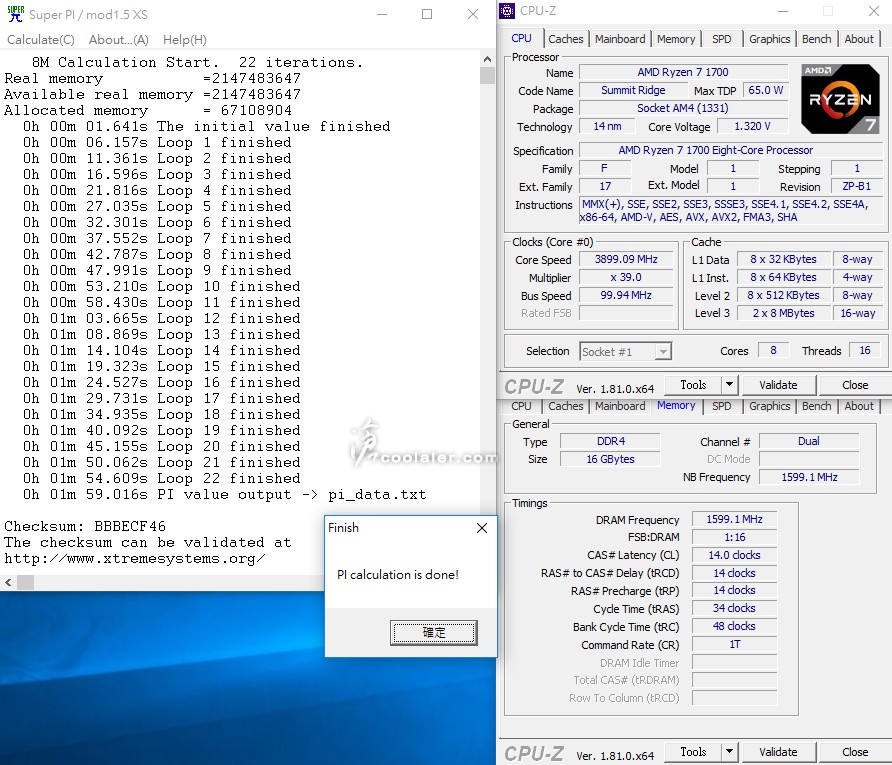Click the Loop 22 finished line in Super PI
Viewport: 892px width, 765px height.
(162, 478)
